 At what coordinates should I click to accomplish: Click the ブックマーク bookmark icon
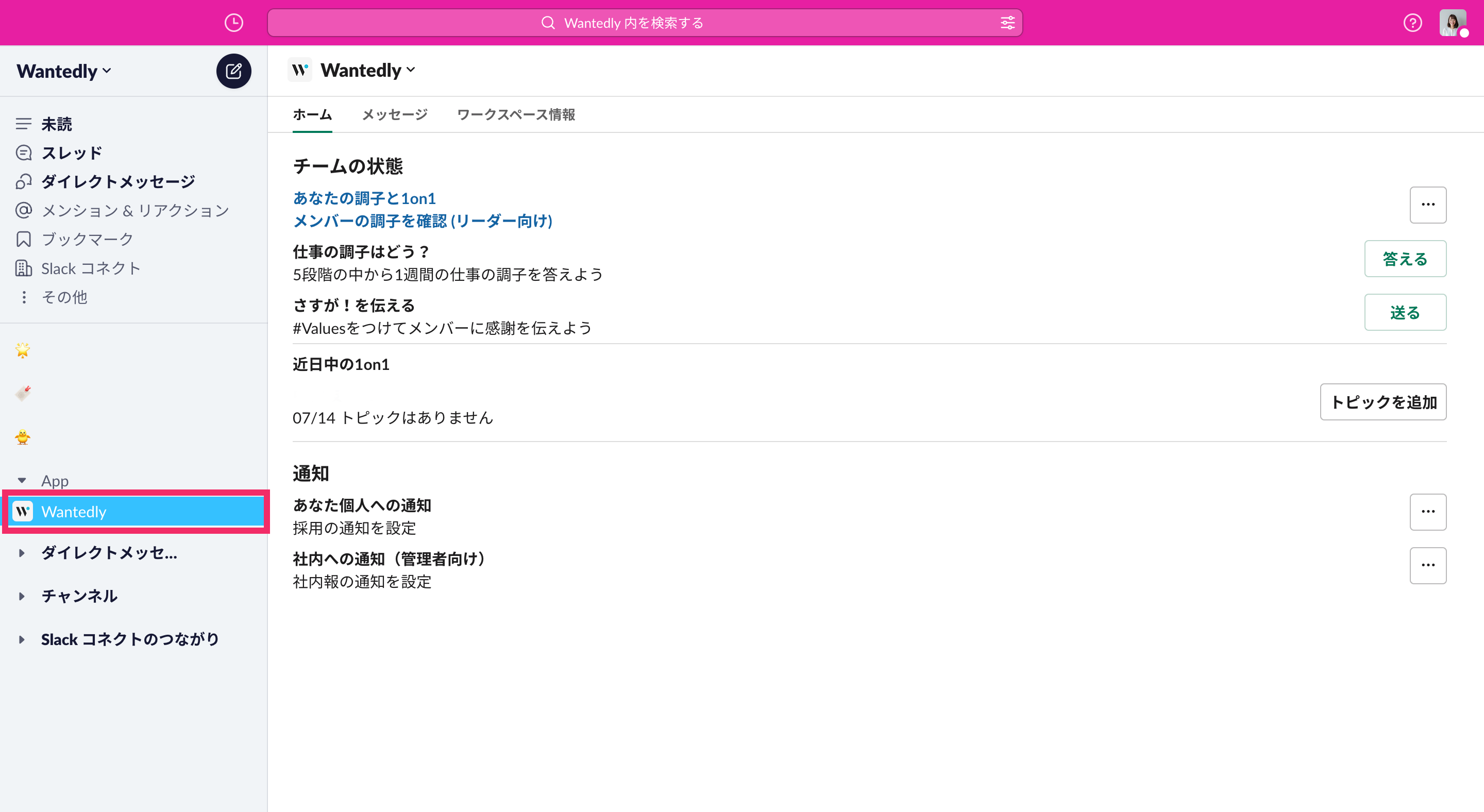tap(24, 239)
